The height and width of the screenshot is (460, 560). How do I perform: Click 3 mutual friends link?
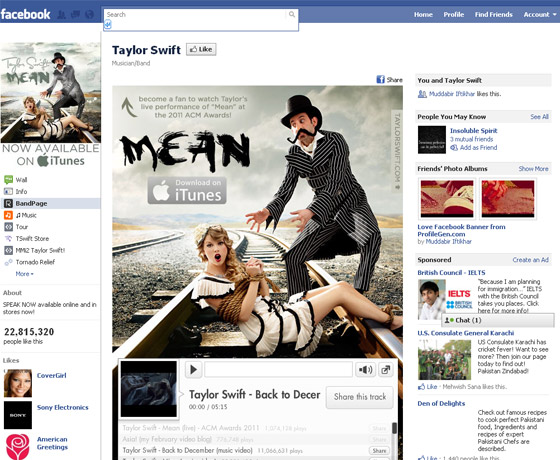(471, 139)
